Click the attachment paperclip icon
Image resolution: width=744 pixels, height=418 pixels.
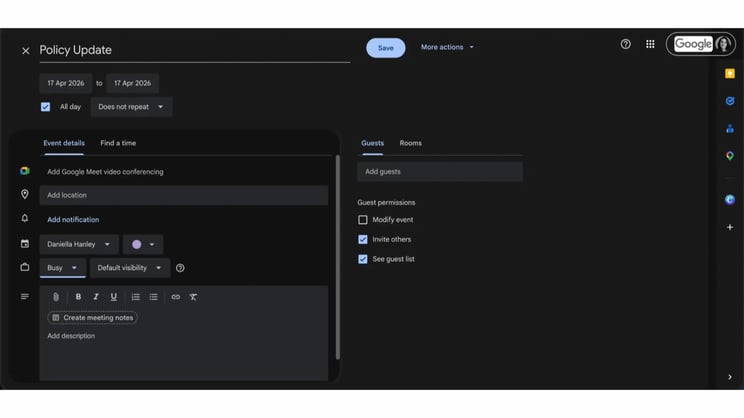coord(56,297)
